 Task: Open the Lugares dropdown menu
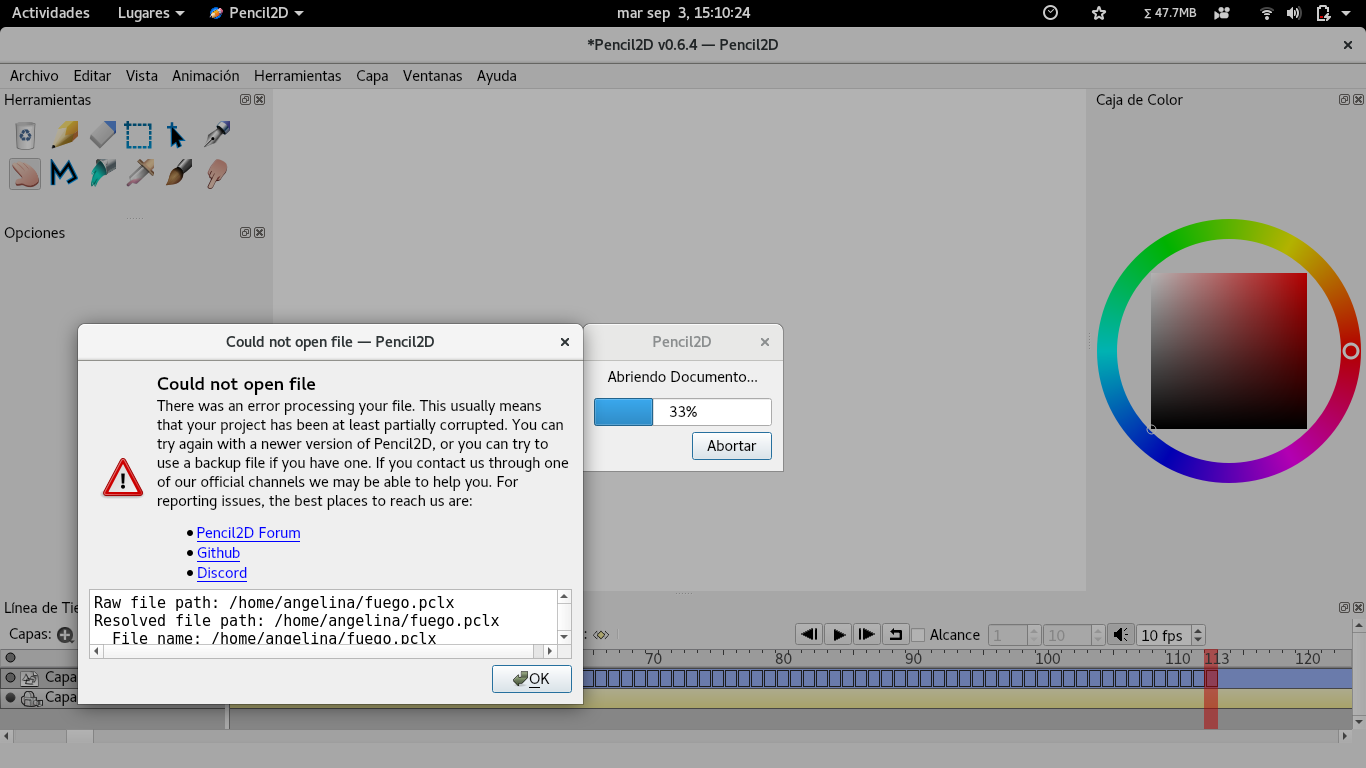tap(151, 13)
